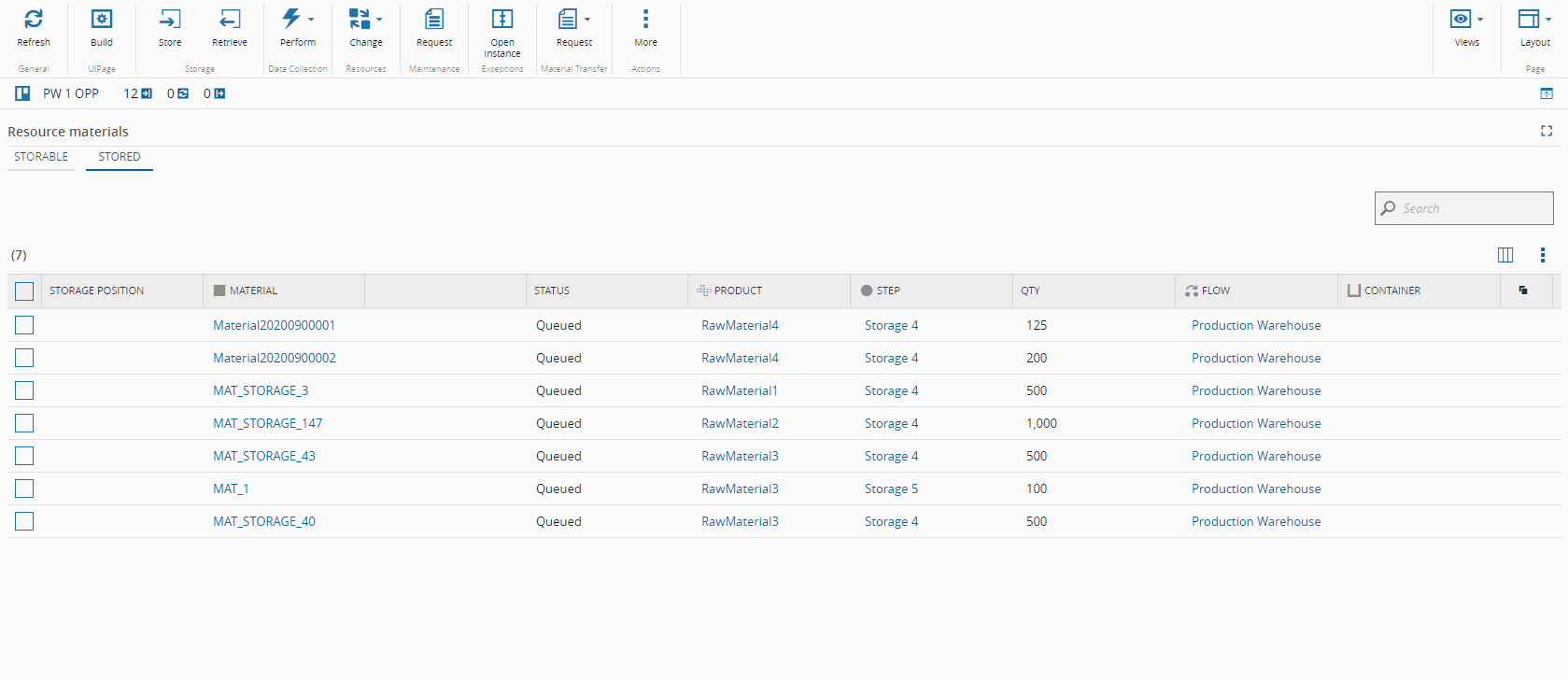Expand the Views dropdown arrow
Image resolution: width=1568 pixels, height=680 pixels.
[1480, 20]
